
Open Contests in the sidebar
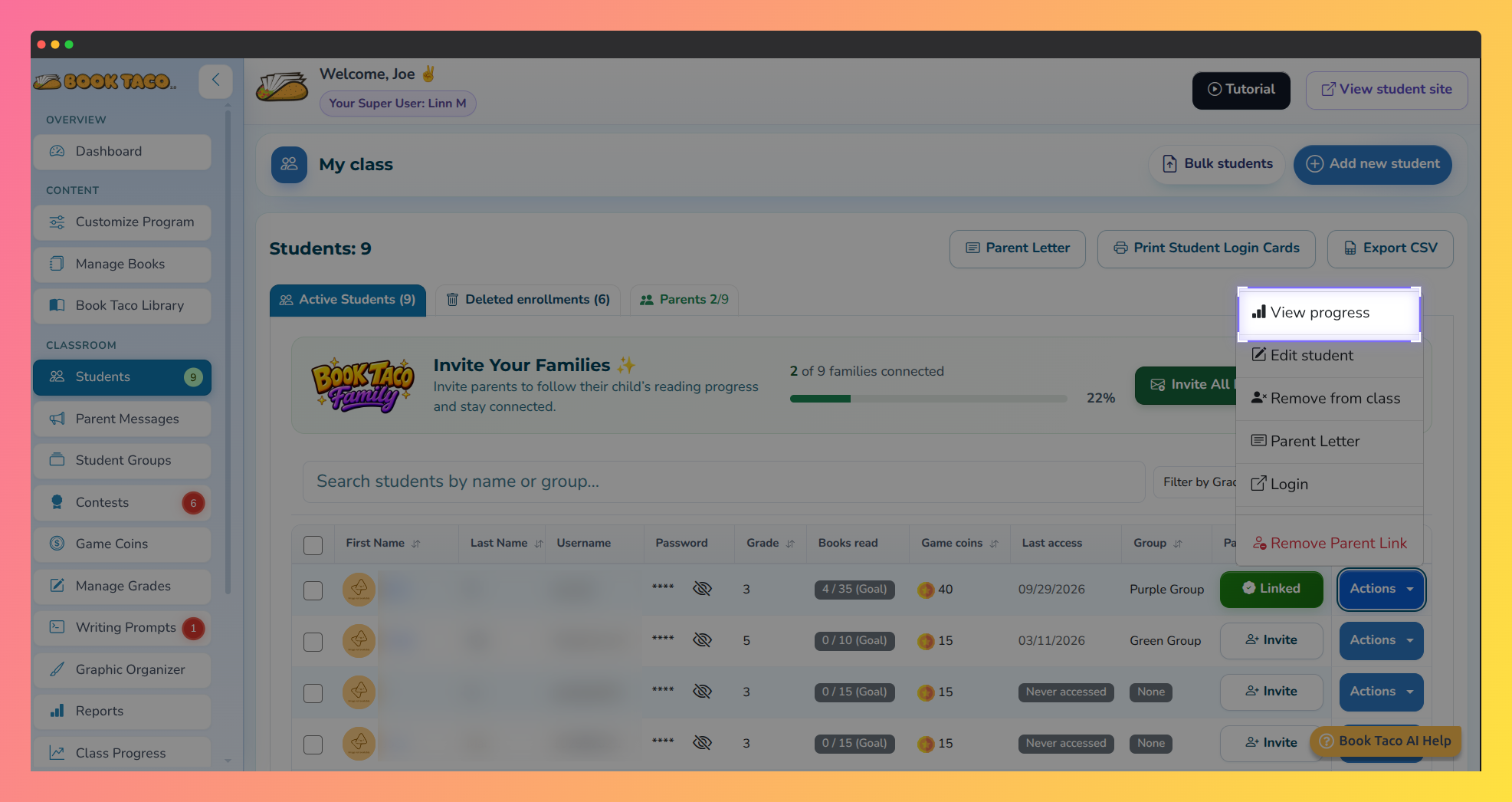[122, 503]
